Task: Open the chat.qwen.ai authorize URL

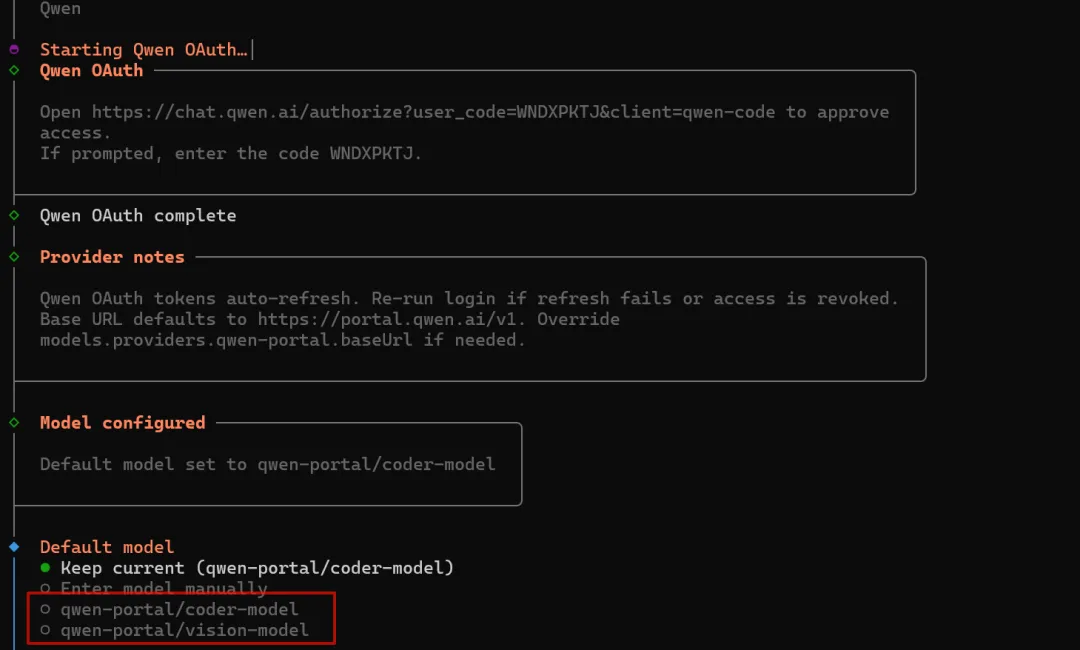Action: tap(433, 112)
